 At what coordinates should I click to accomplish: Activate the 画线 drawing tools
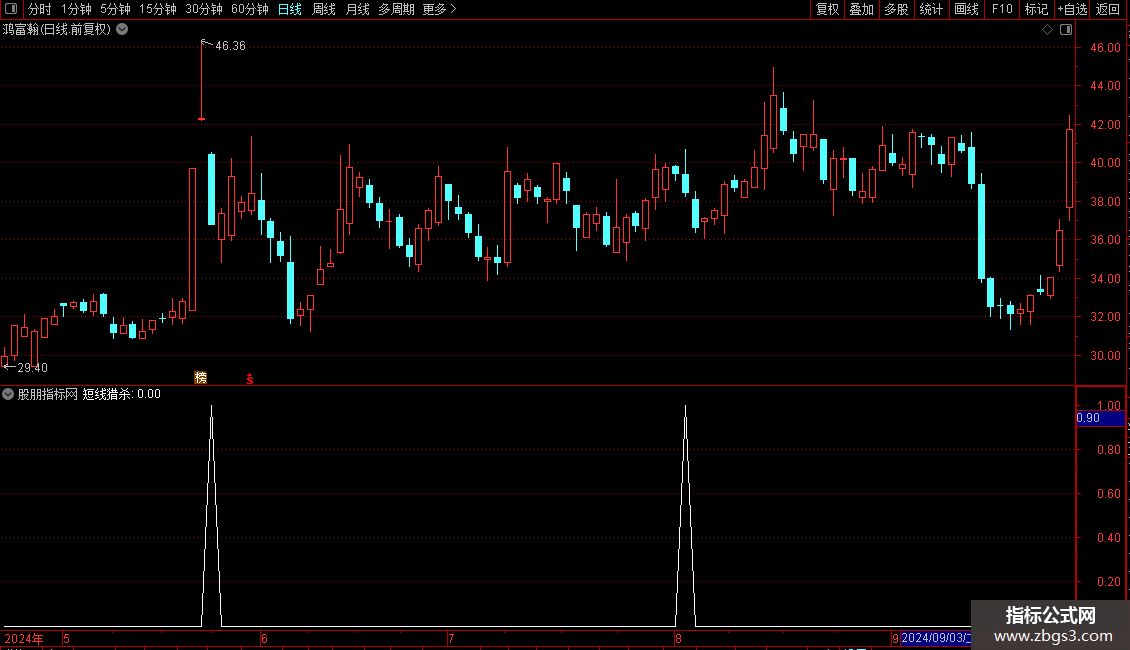pos(966,9)
